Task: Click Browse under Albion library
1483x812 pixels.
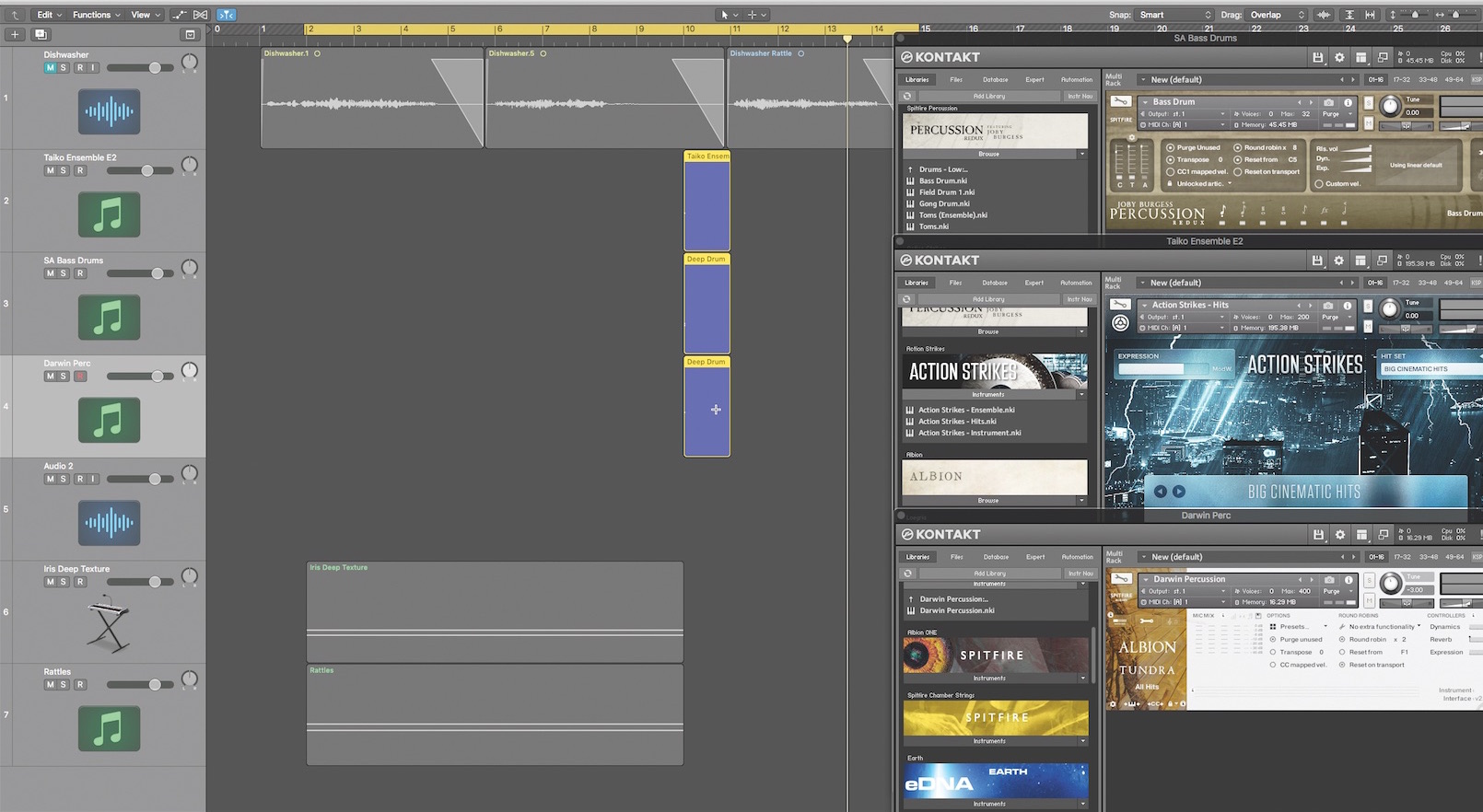Action: 988,501
